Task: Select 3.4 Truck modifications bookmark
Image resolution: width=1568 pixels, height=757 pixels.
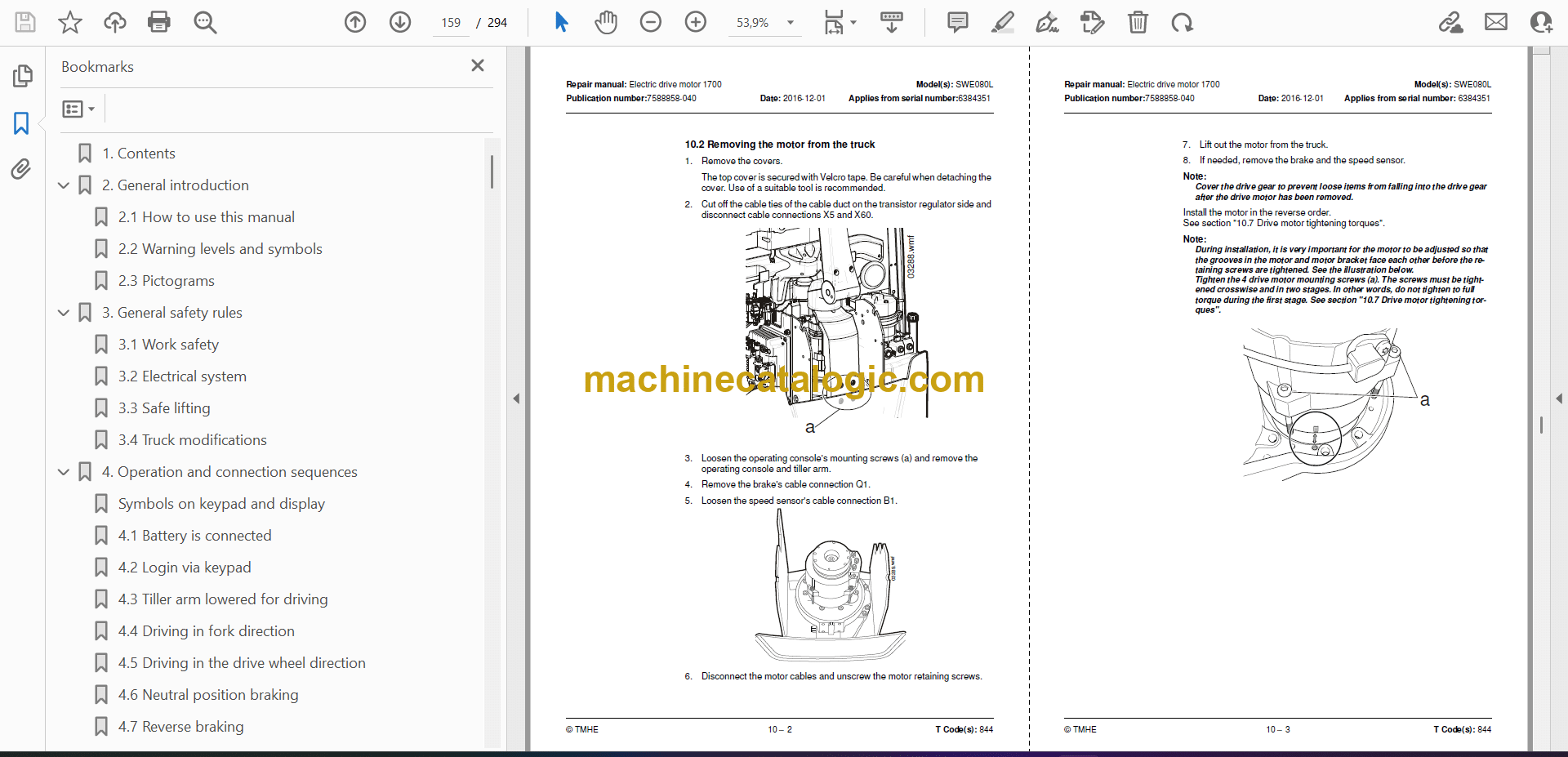Action: point(192,440)
